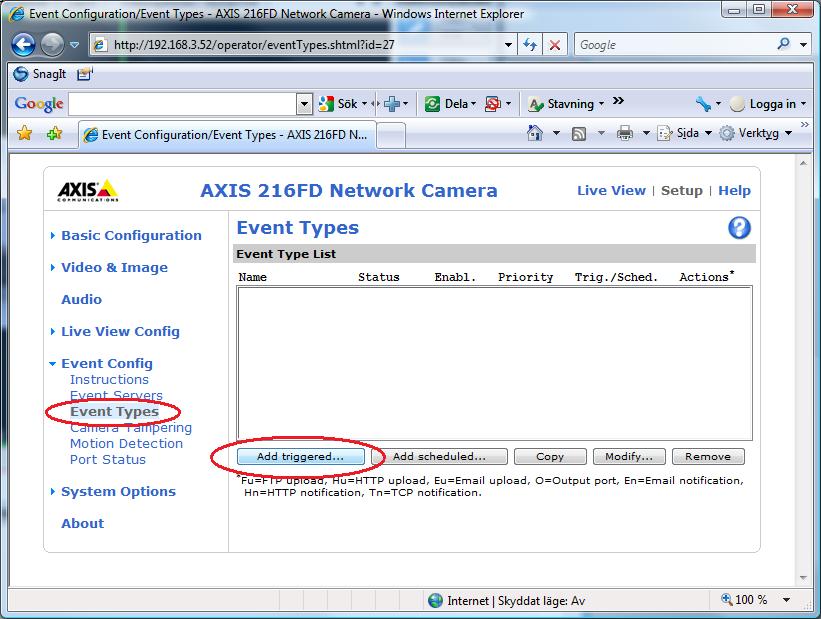Viewport: 821px width, 619px height.
Task: Collapse the Event Config menu
Action: coord(107,363)
